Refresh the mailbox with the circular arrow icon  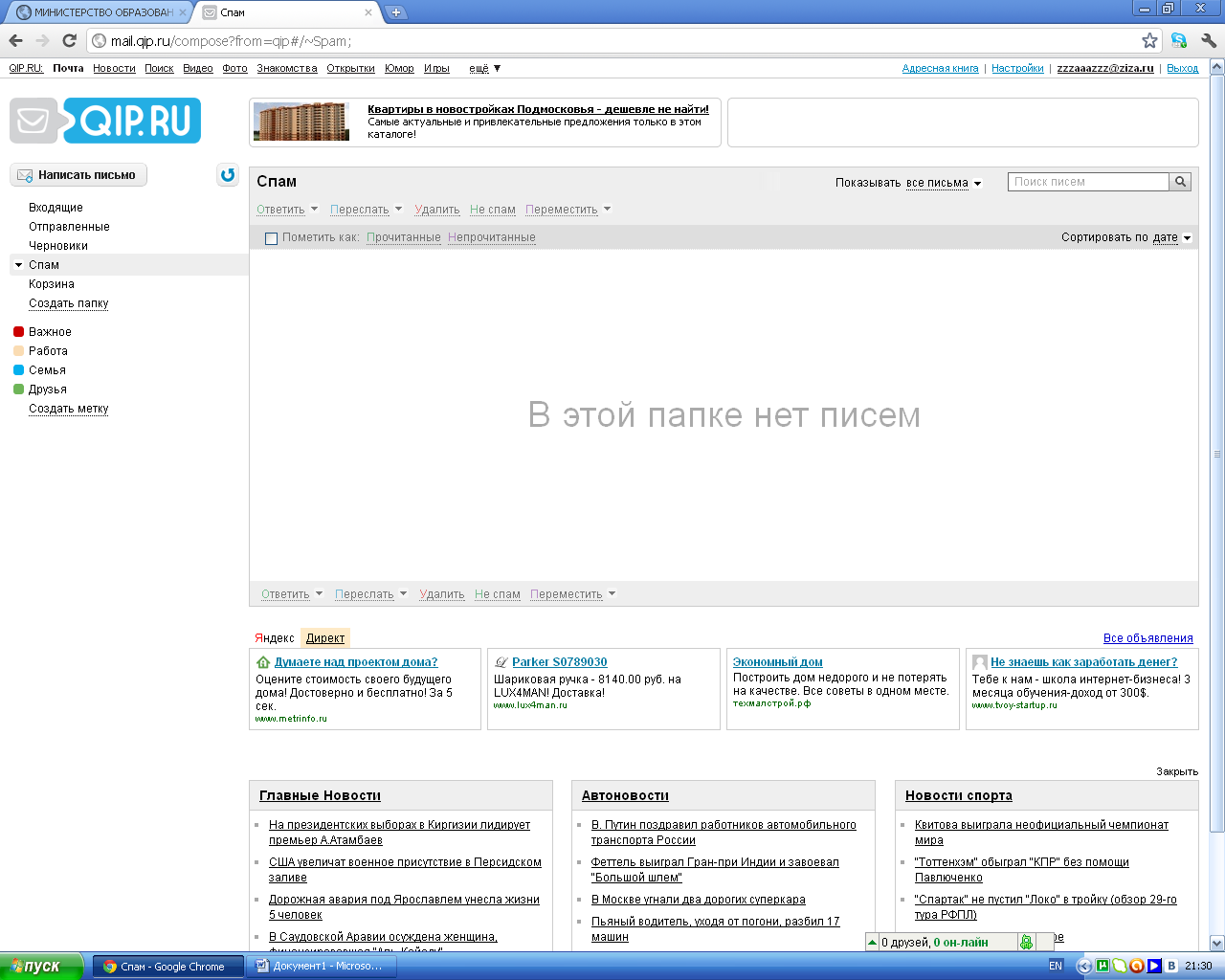point(228,175)
